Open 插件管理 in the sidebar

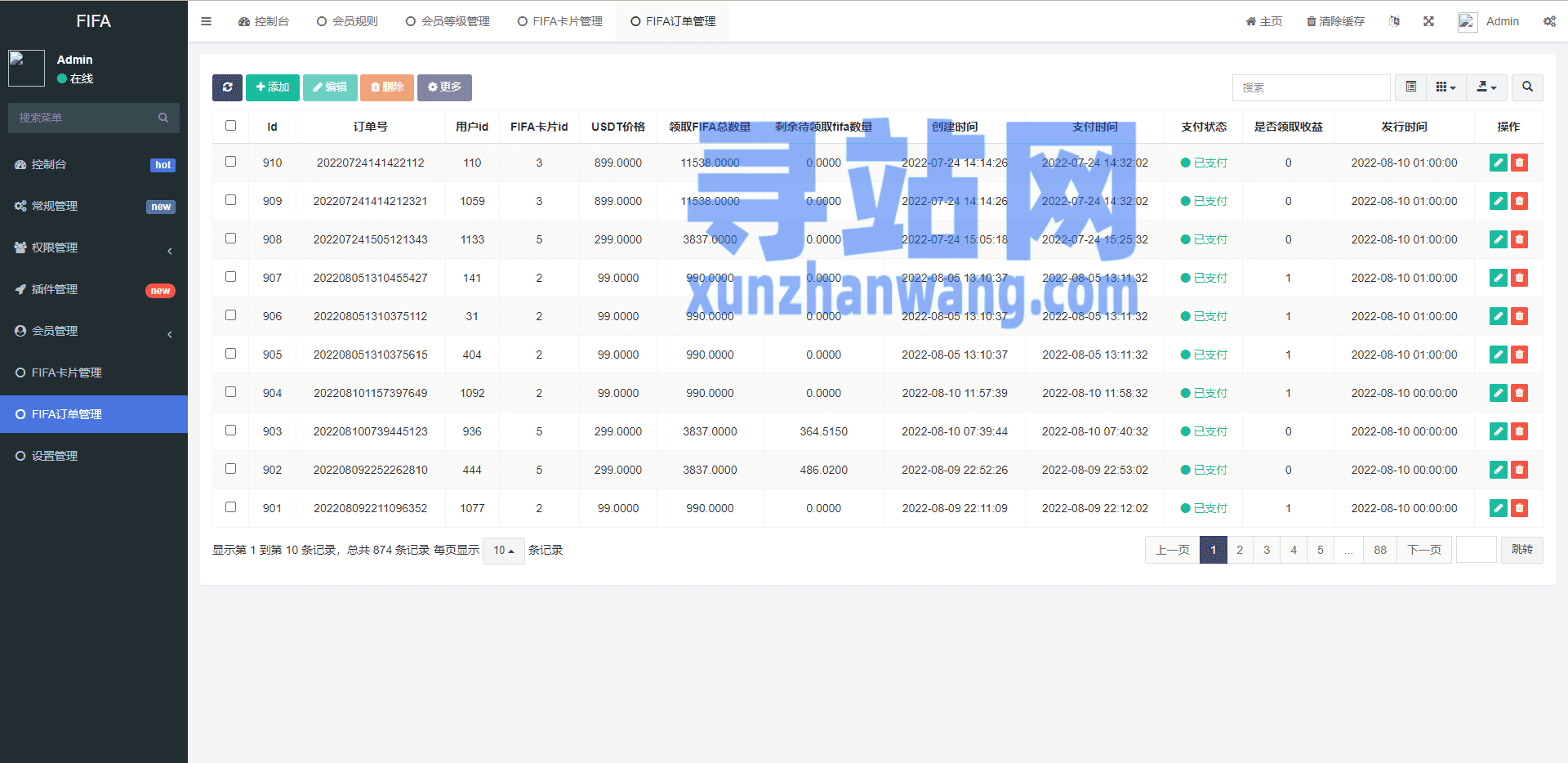[94, 289]
